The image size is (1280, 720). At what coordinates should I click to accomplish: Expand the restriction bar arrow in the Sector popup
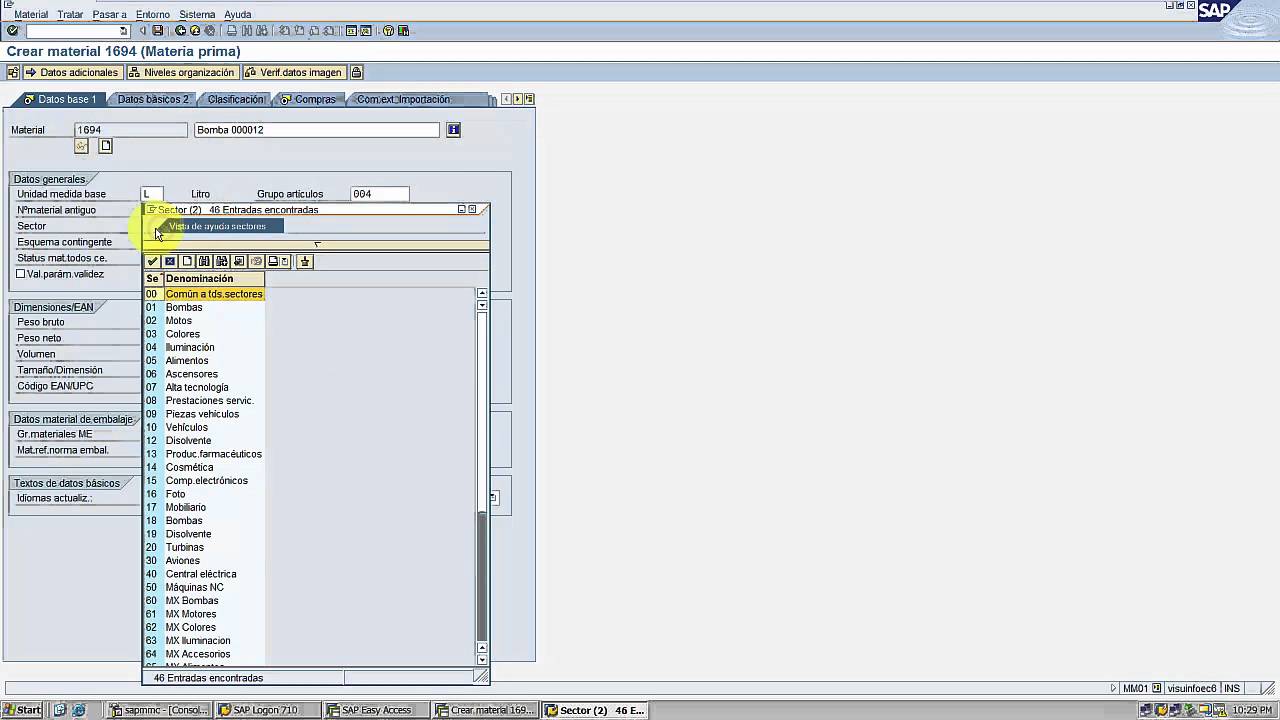point(317,244)
